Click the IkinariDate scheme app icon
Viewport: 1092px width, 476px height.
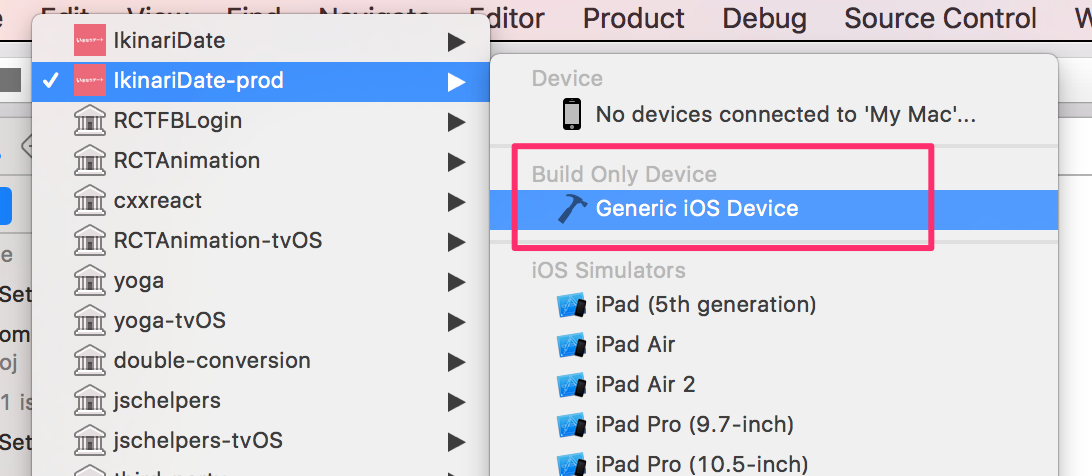pyautogui.click(x=90, y=41)
